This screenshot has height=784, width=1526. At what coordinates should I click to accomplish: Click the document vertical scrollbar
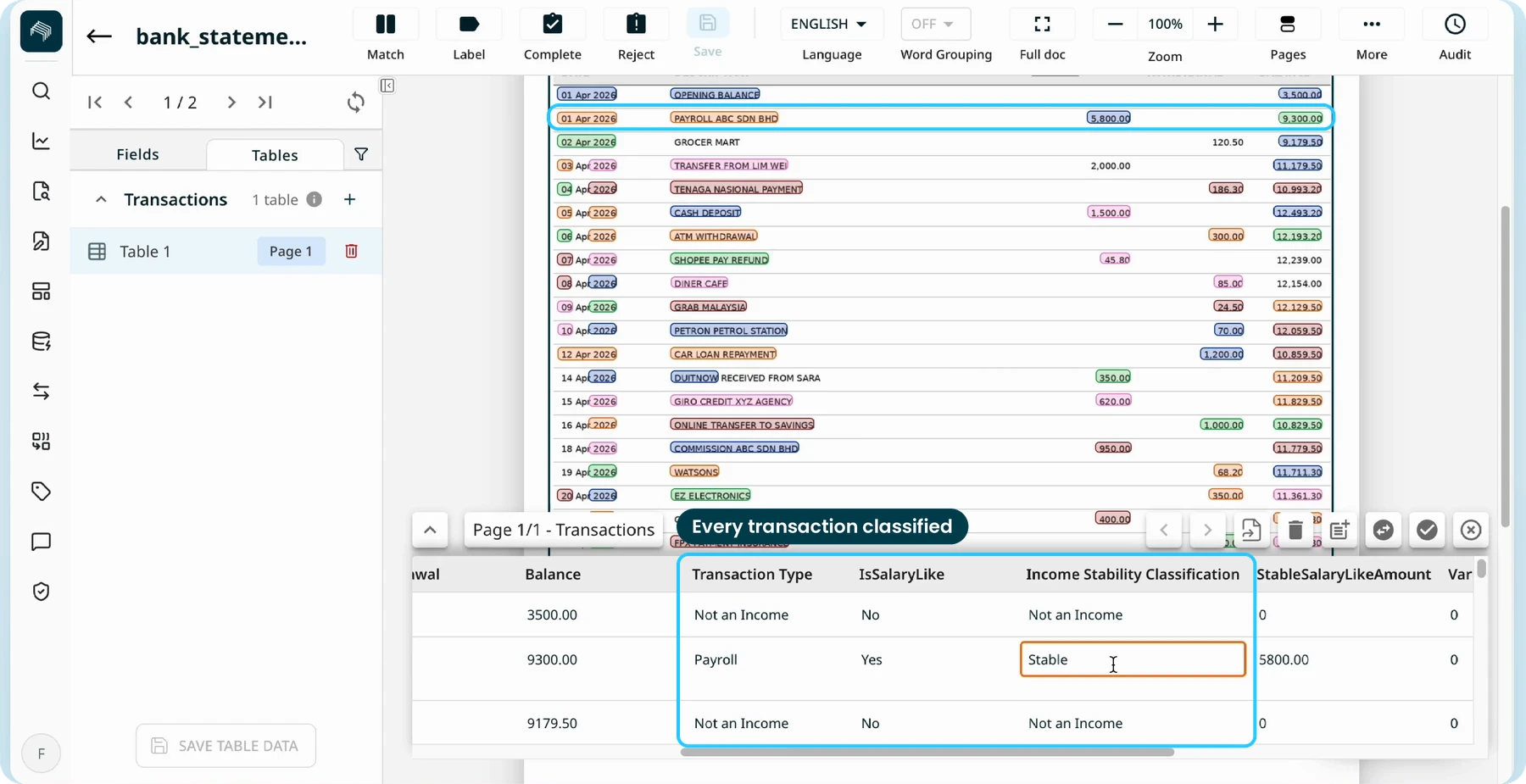pyautogui.click(x=1505, y=365)
